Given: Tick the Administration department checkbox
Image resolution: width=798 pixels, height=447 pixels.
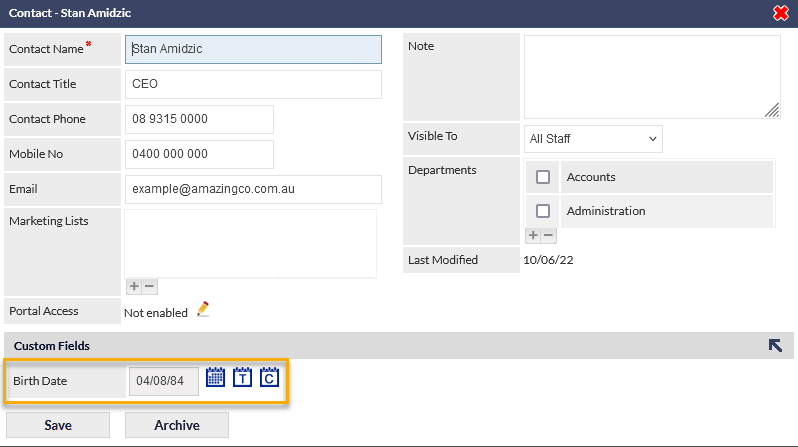Looking at the screenshot, I should coord(543,211).
